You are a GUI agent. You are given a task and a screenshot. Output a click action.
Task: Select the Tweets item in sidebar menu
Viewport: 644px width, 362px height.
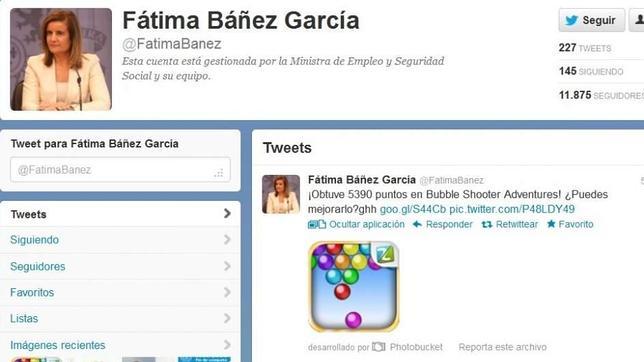pyautogui.click(x=120, y=214)
